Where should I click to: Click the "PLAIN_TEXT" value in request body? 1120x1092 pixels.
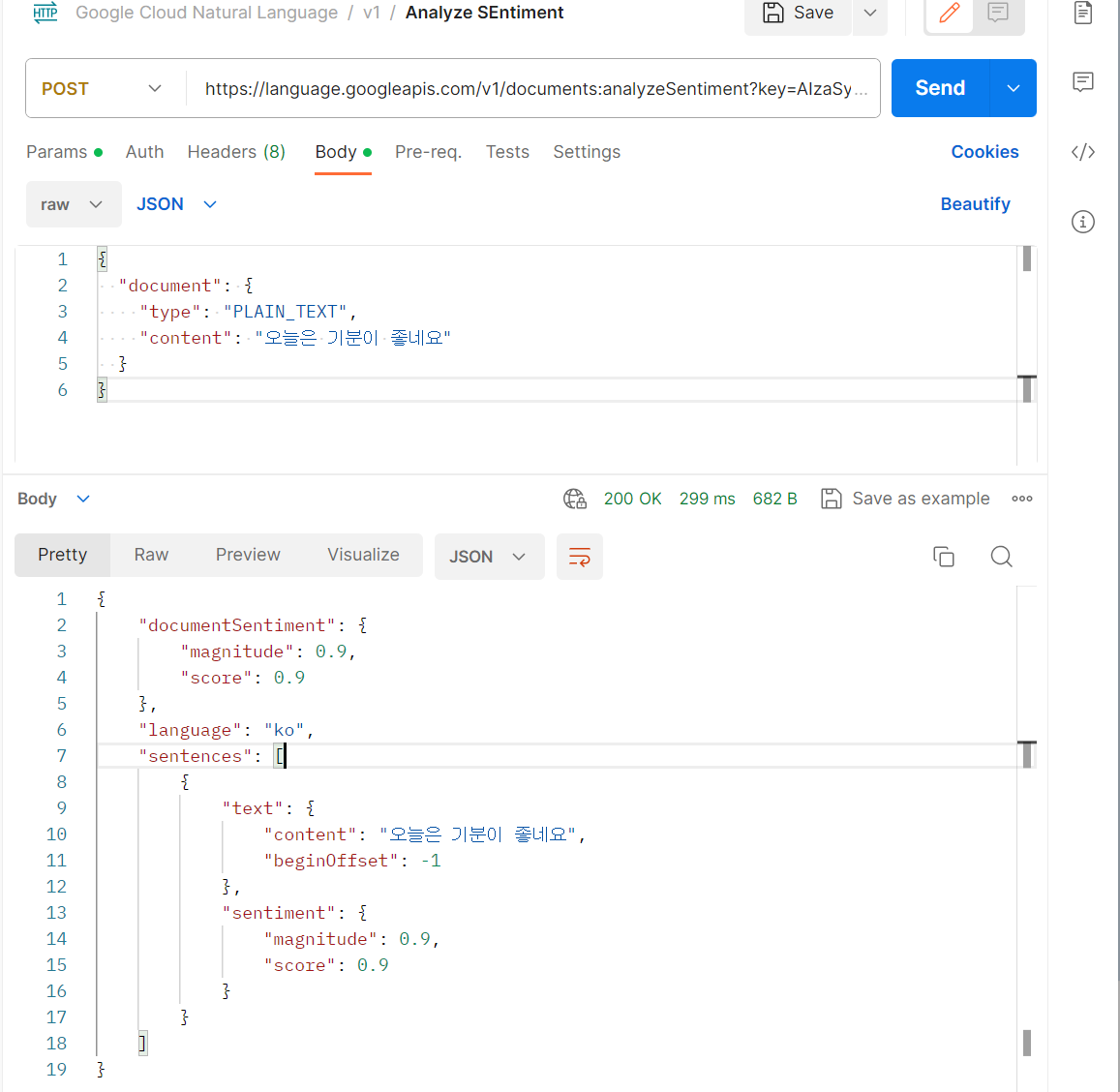285,312
